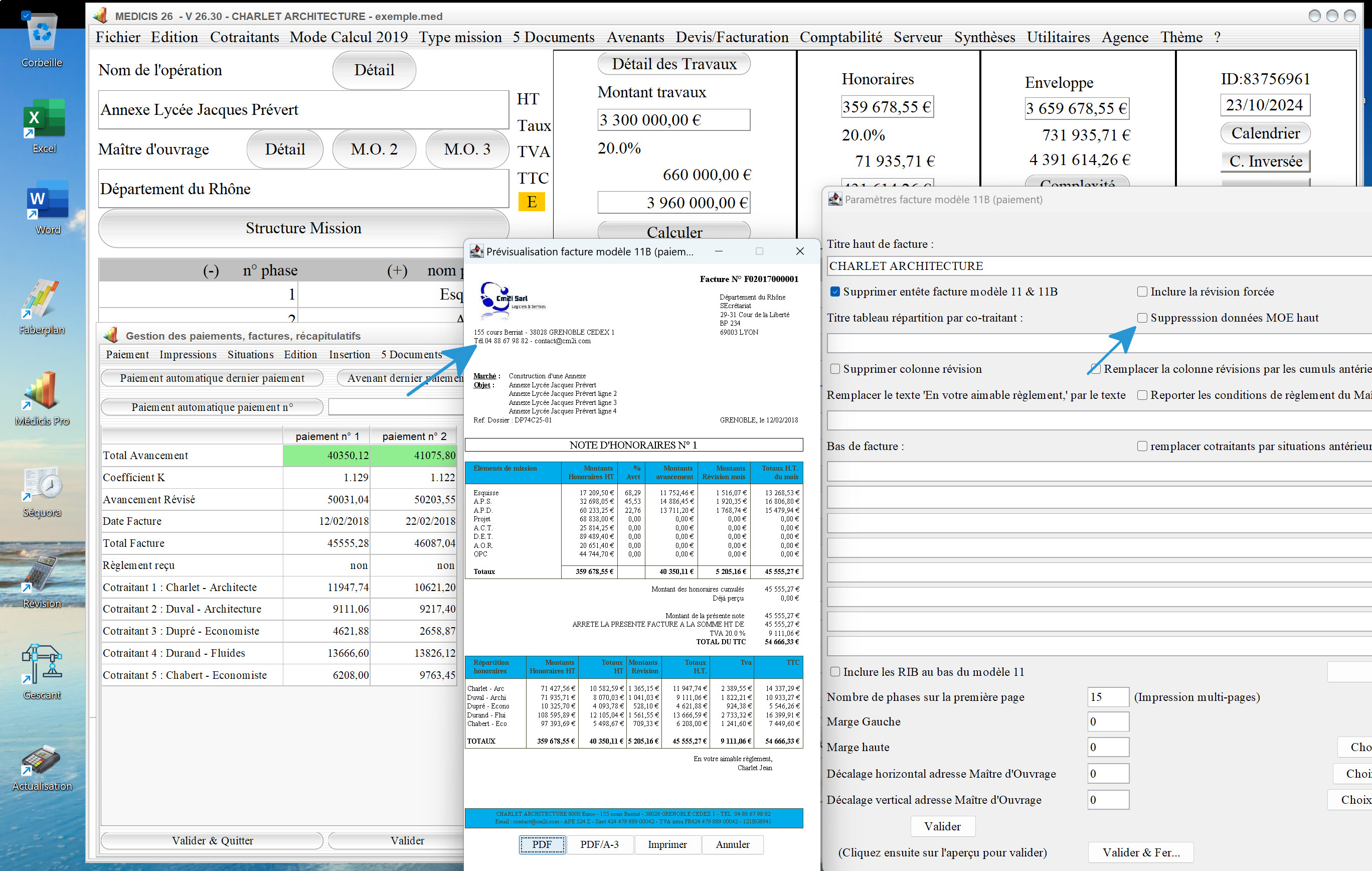Check Supprimer colonne révision
This screenshot has width=1372, height=871.
[835, 369]
